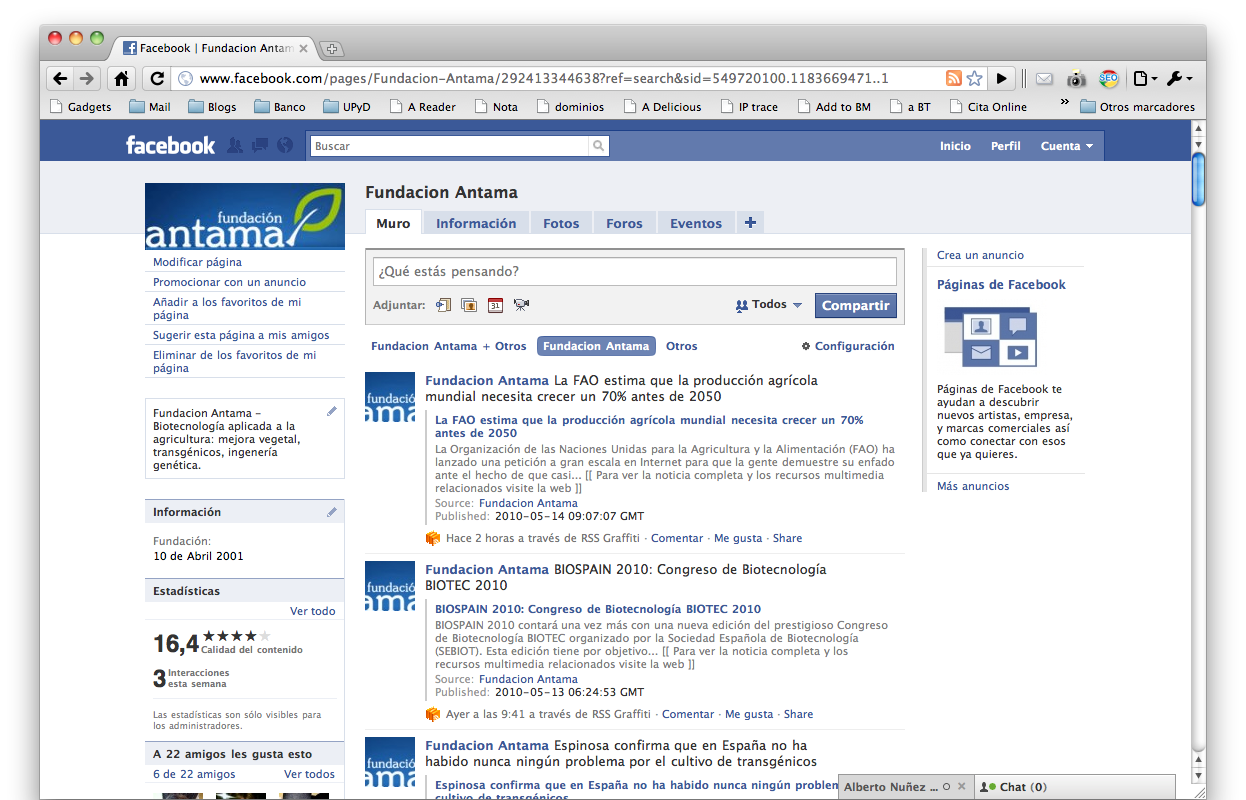Click the Páginas de Facebook ad image

tap(990, 336)
